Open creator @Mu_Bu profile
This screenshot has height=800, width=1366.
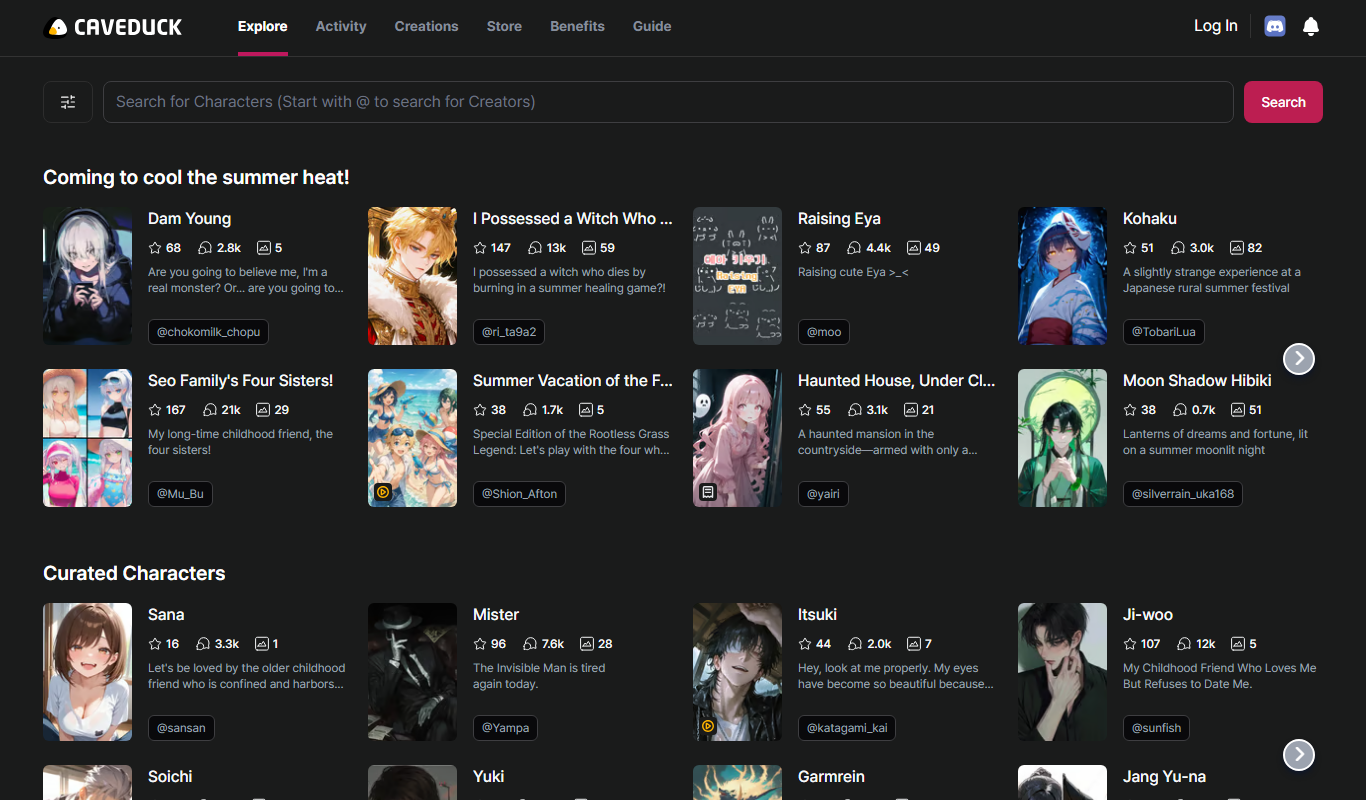180,494
